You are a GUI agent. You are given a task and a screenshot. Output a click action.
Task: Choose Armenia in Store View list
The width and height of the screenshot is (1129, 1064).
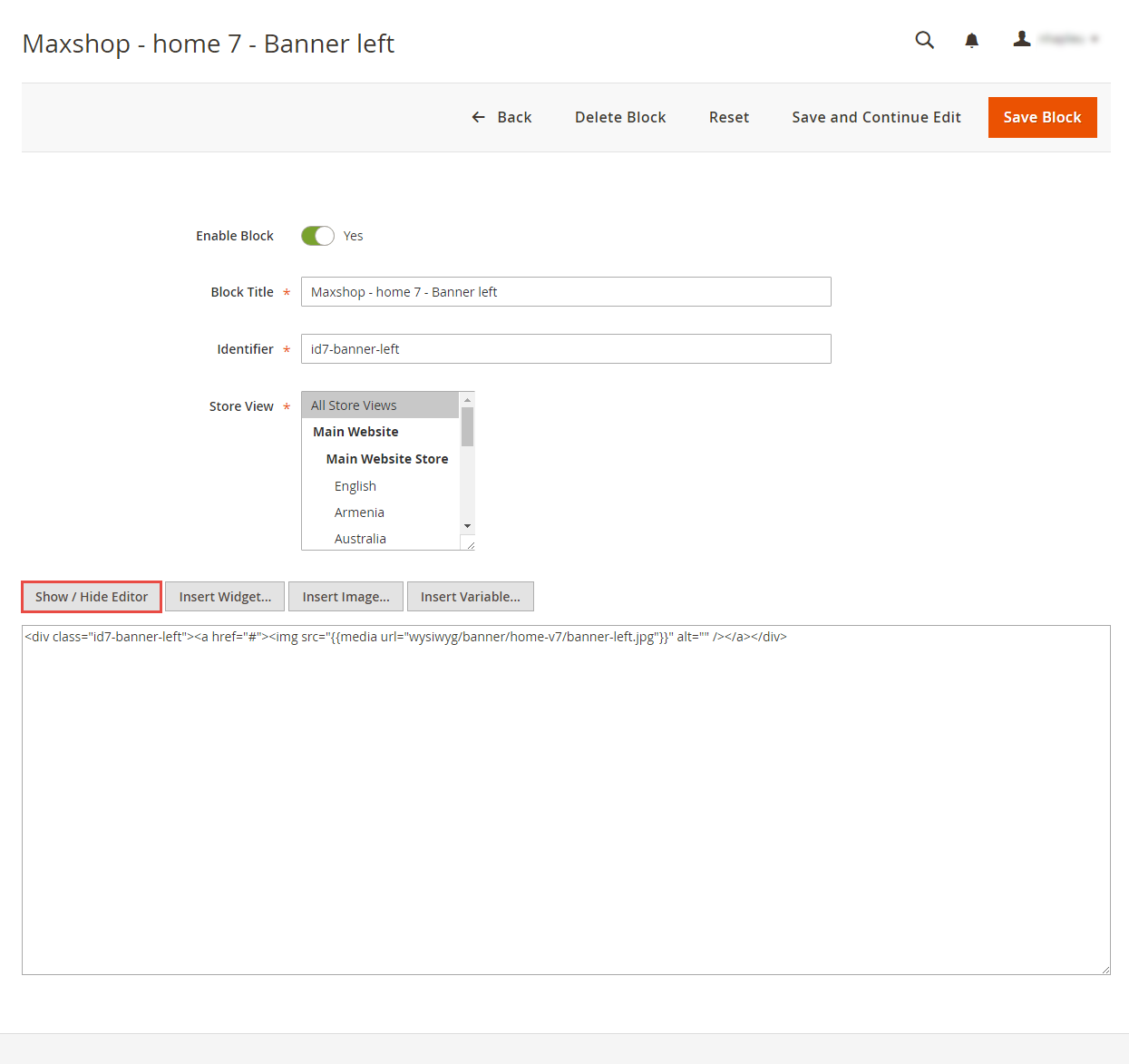(359, 512)
